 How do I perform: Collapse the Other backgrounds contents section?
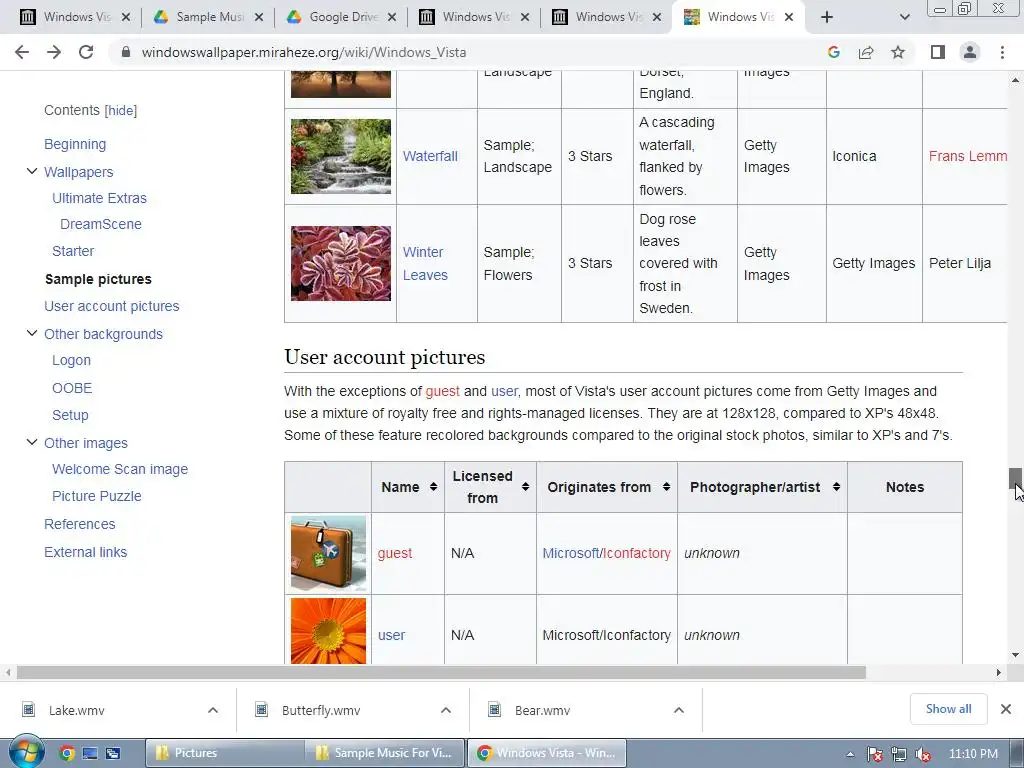31,333
